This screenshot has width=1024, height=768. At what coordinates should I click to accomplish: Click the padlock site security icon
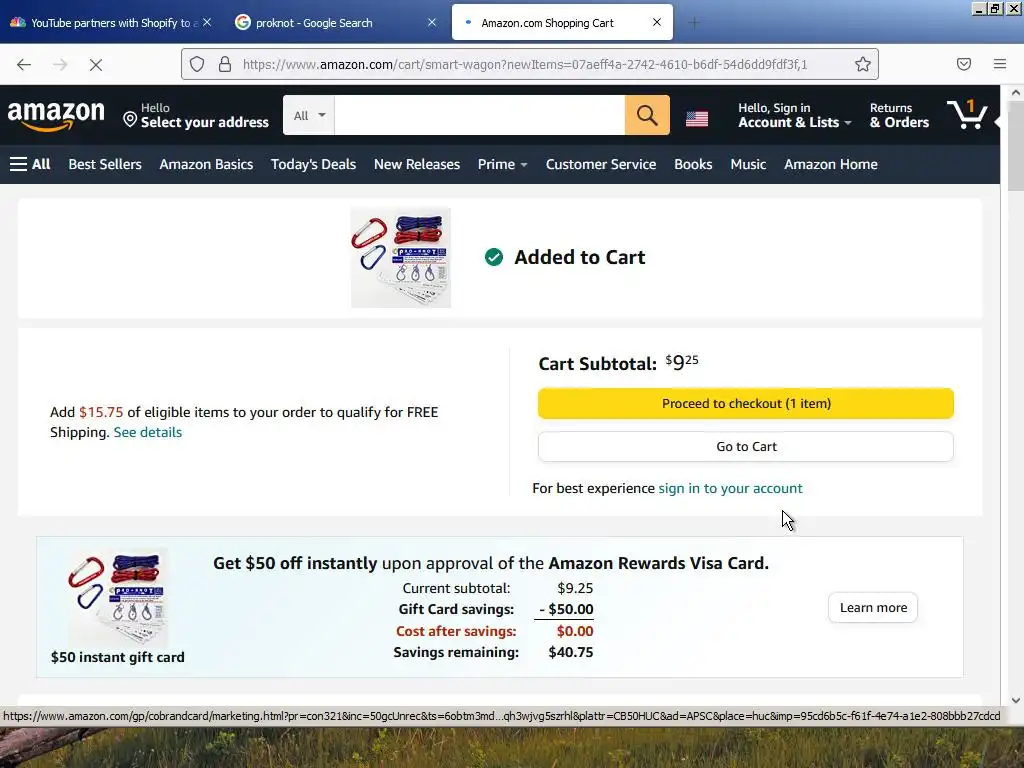click(x=225, y=64)
